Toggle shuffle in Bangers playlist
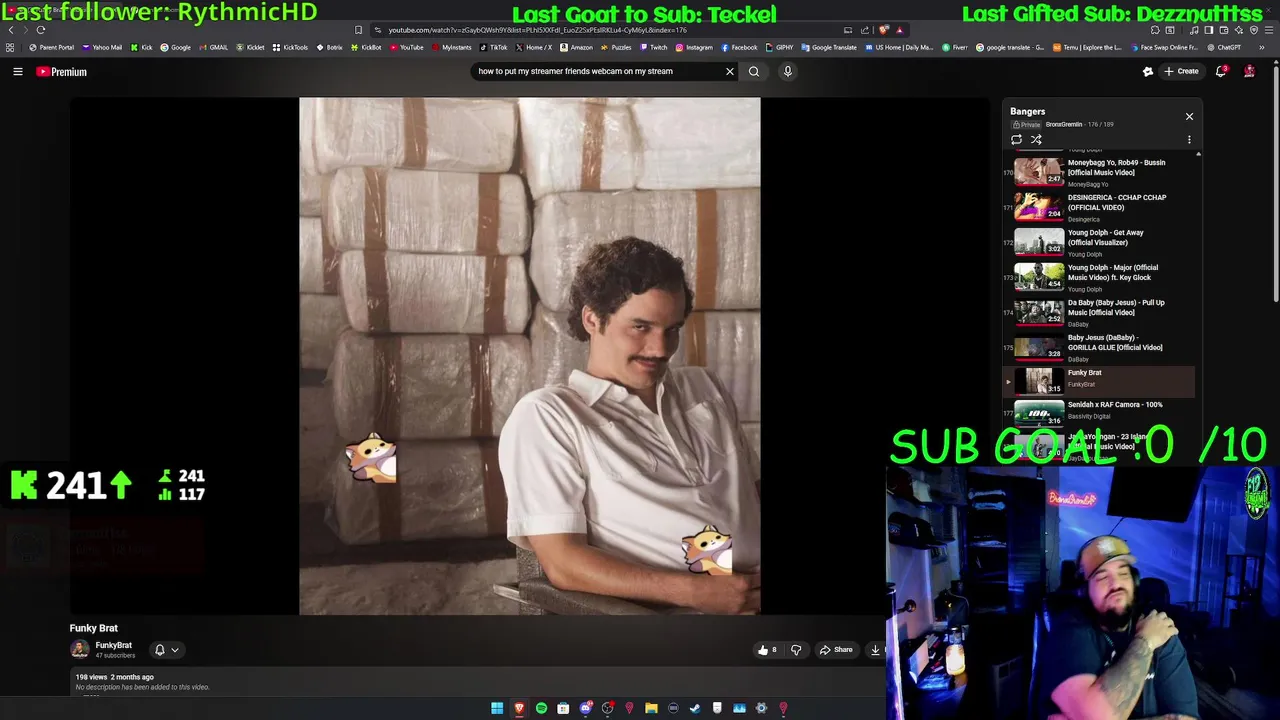Screen dimensions: 1280x720 [x=1036, y=140]
